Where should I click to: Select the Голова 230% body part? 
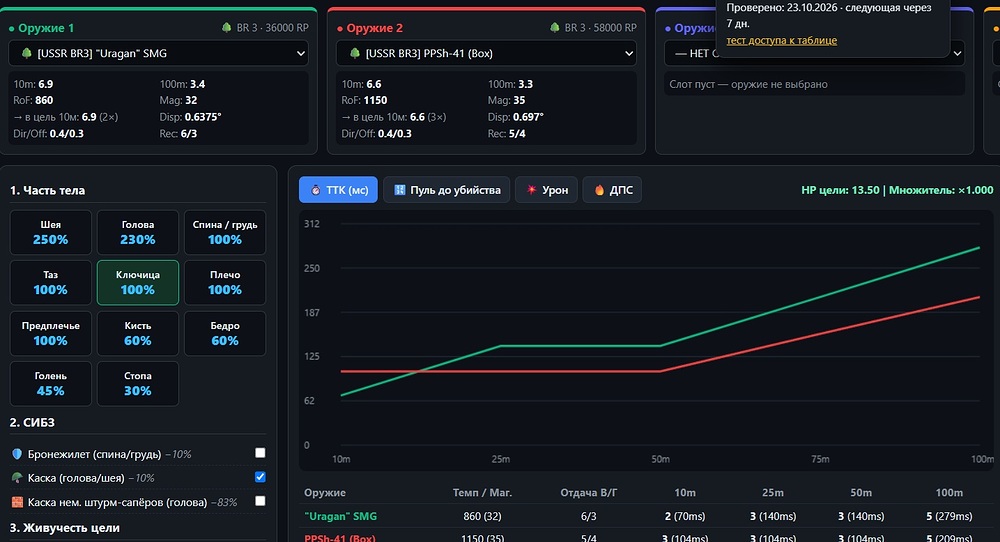[x=138, y=232]
